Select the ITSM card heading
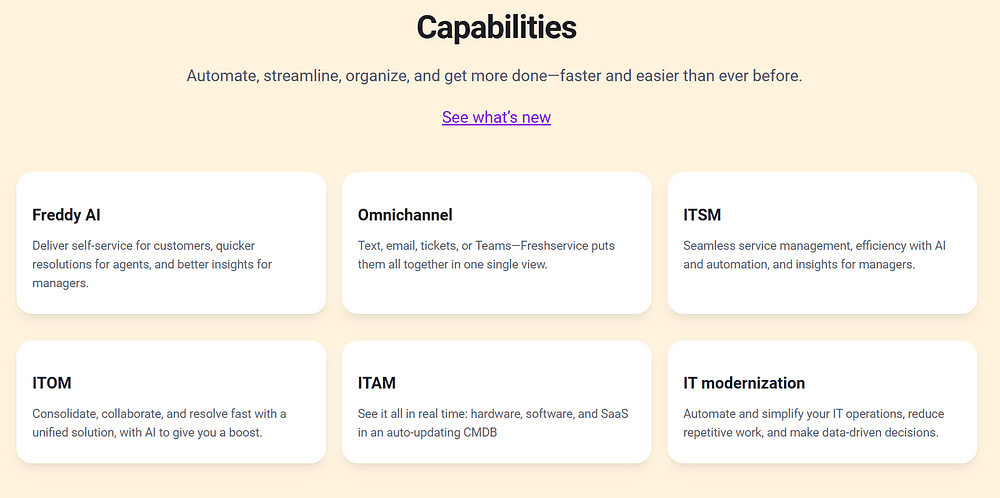This screenshot has width=1000, height=498. point(702,216)
